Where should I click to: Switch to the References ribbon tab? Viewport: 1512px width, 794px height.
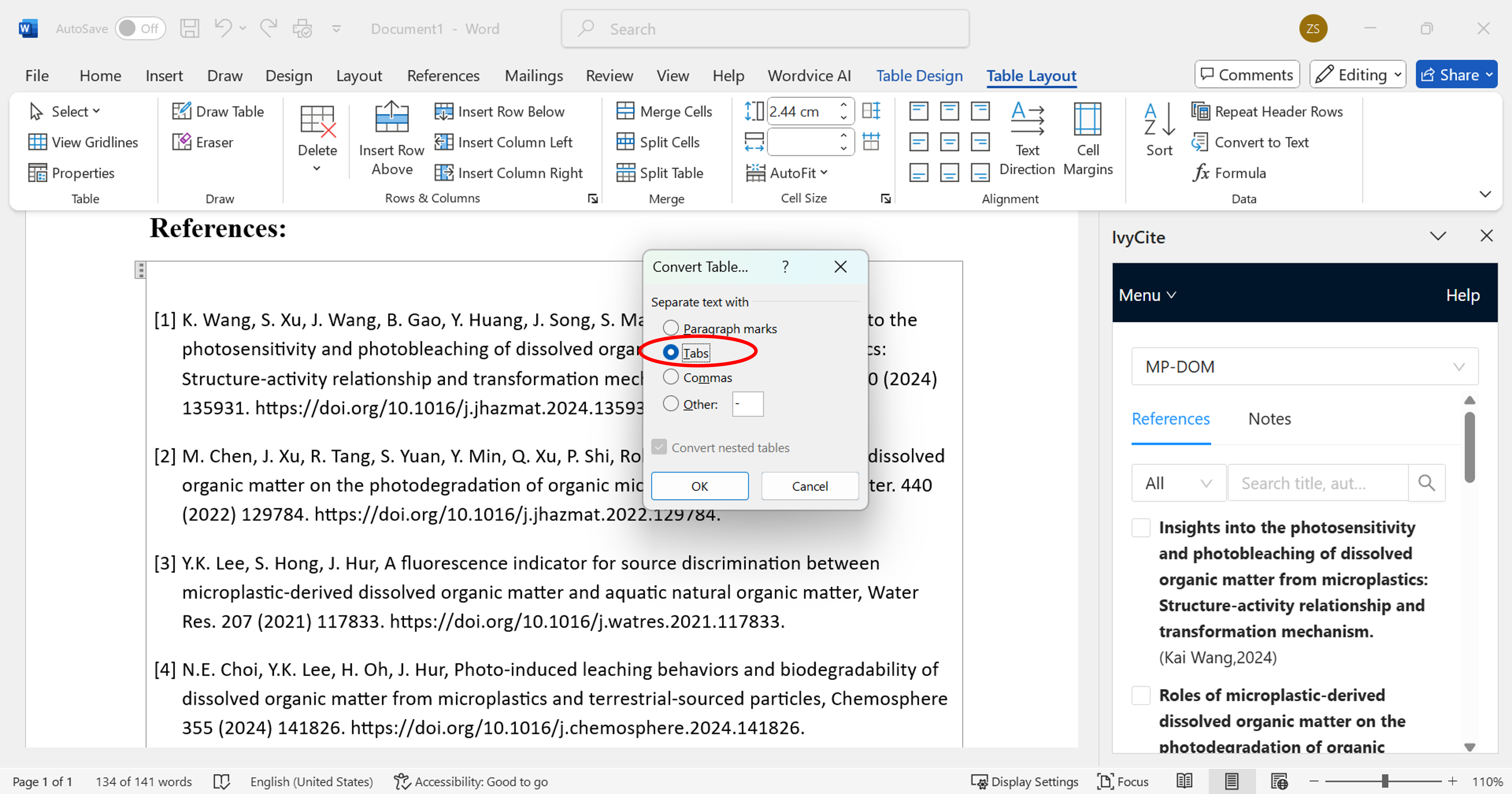443,75
